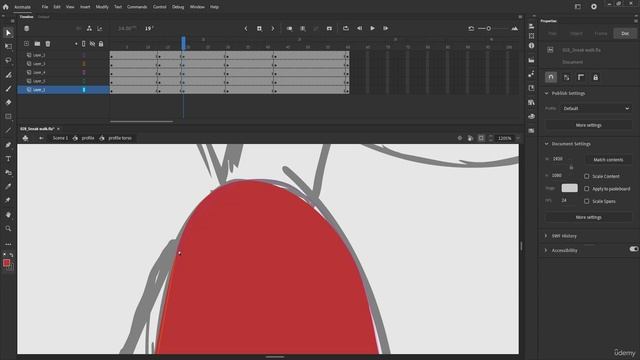This screenshot has height=360, width=640.
Task: Select the Rectangle tool
Action: 8,116
